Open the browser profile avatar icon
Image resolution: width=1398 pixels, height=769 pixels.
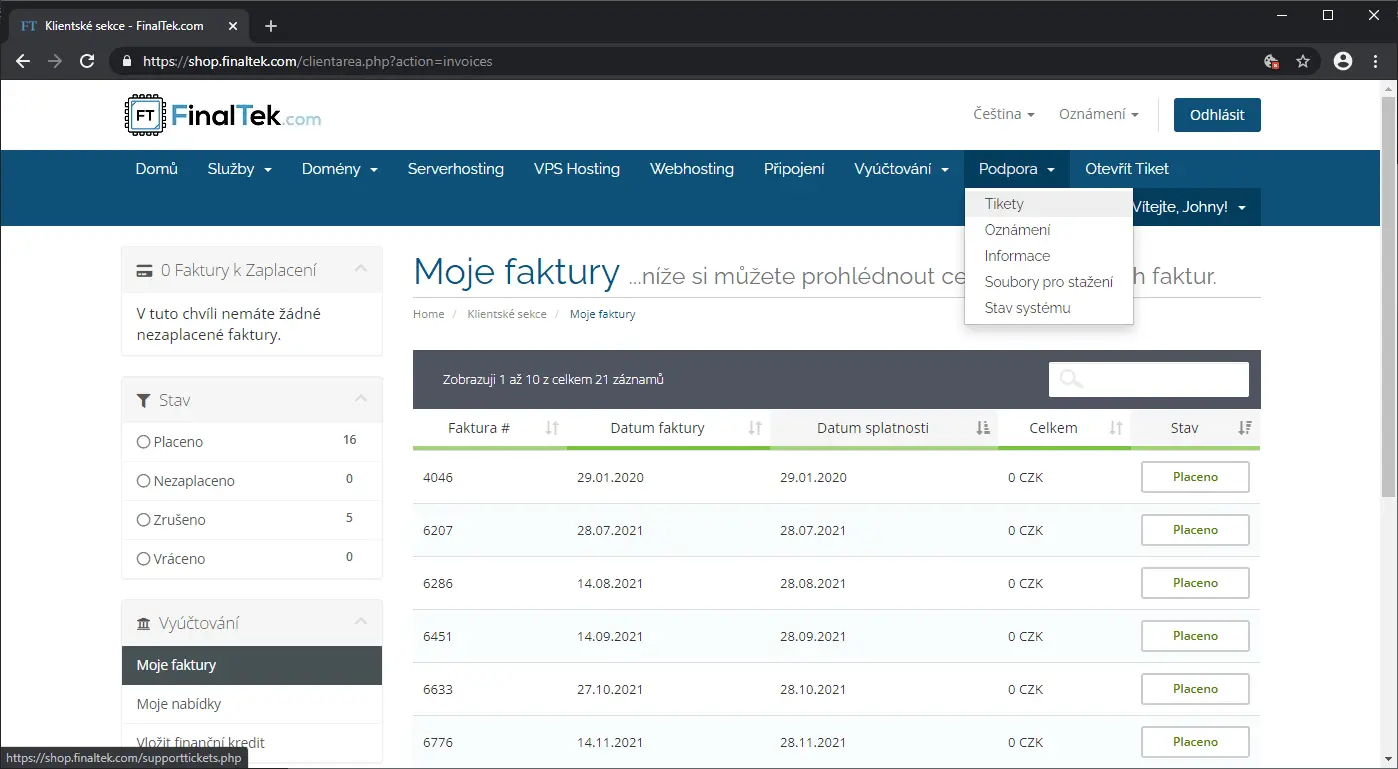(x=1343, y=61)
